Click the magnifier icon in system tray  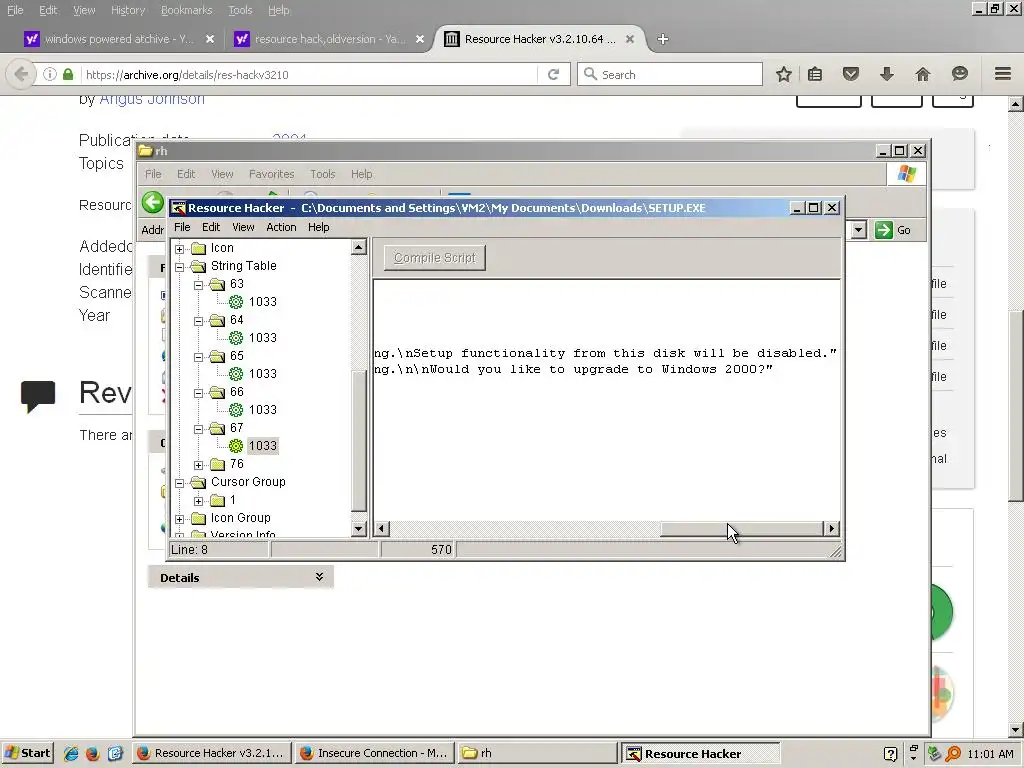[x=953, y=754]
